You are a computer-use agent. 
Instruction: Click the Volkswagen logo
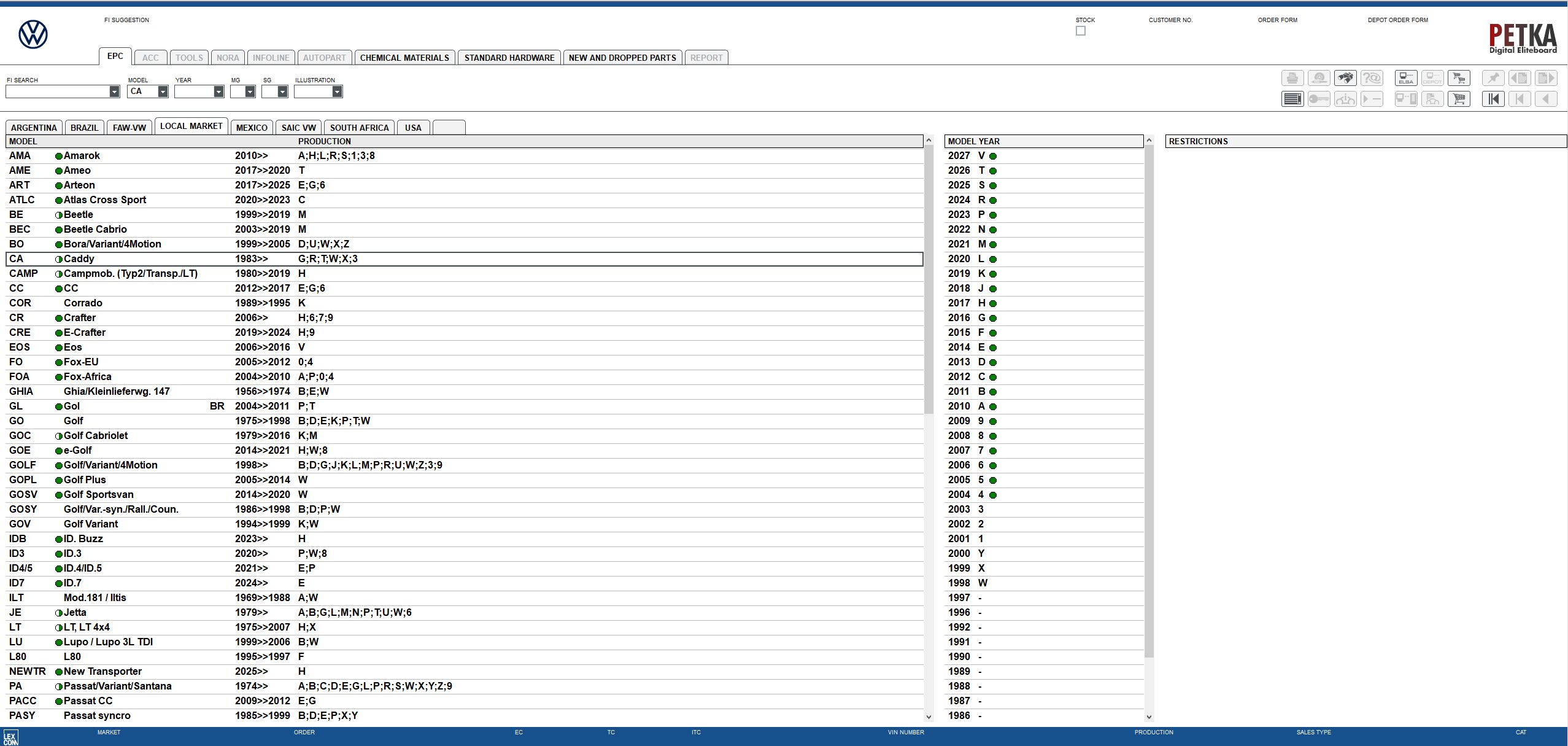pos(33,34)
